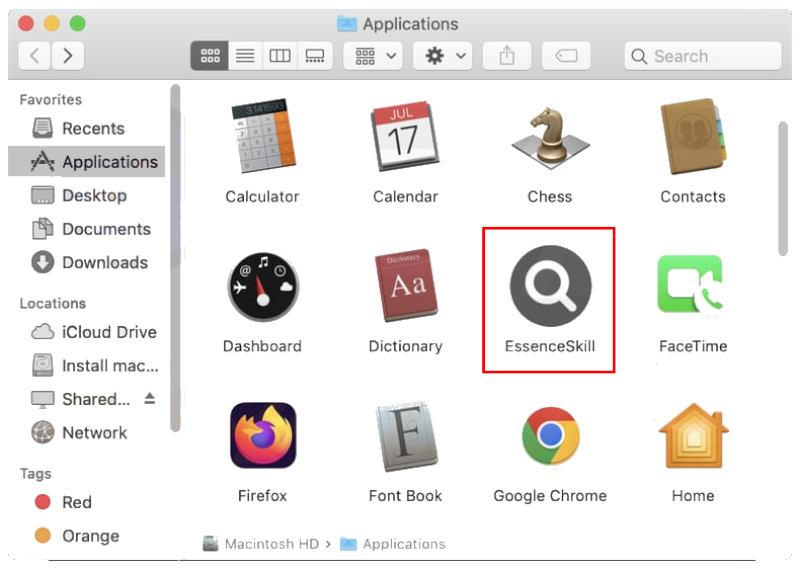The height and width of the screenshot is (569, 800).
Task: Open Desktop in the sidebar
Action: tap(86, 195)
